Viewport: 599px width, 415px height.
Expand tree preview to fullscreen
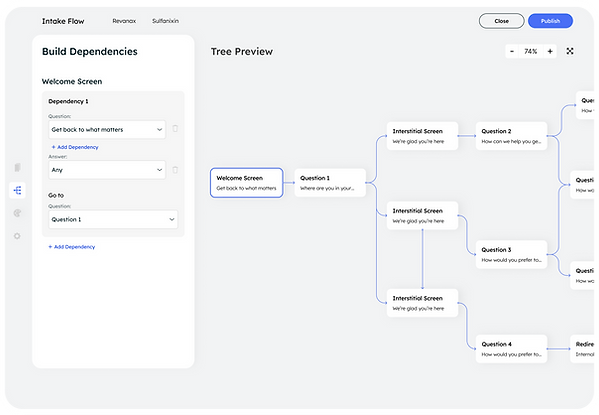[570, 51]
